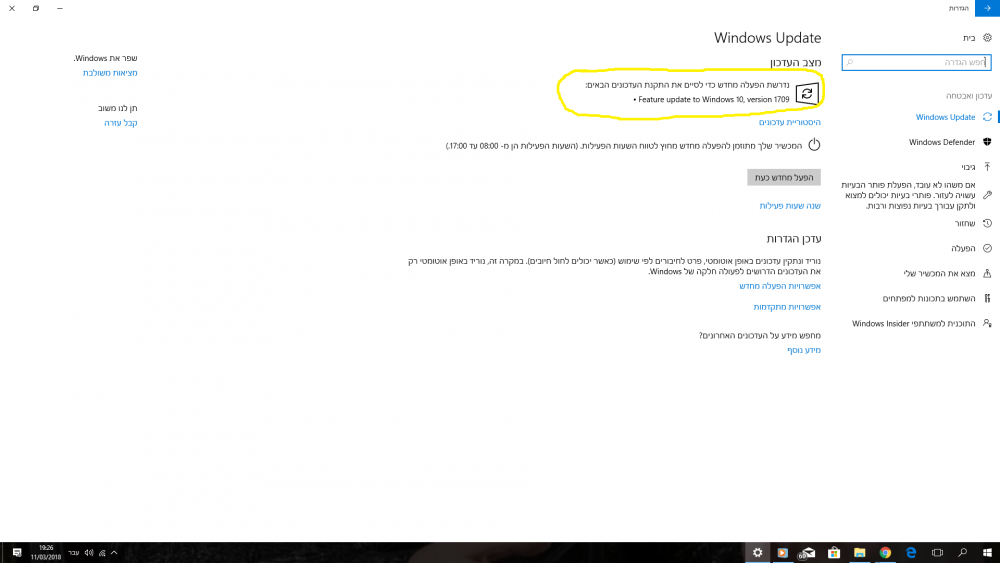Open File Explorer from the taskbar
This screenshot has height=563, width=1000.
tap(860, 553)
